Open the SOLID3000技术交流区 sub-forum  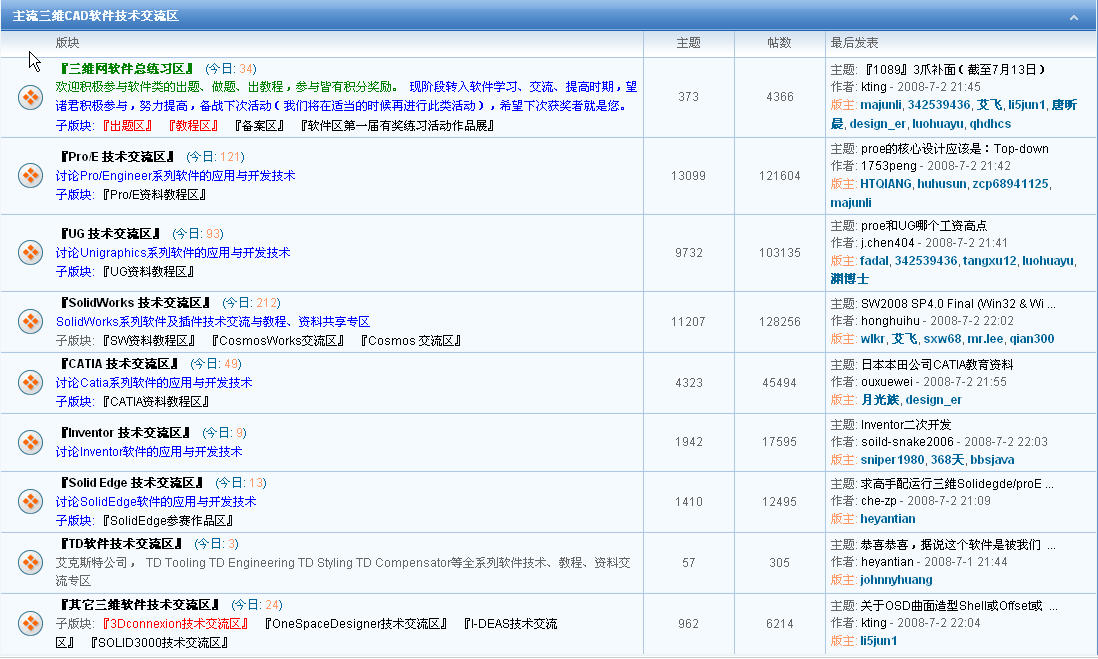[x=159, y=643]
